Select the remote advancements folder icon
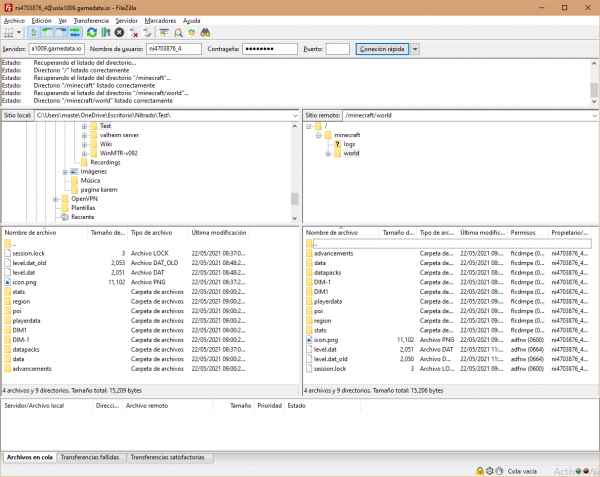The height and width of the screenshot is (477, 600). (x=309, y=253)
